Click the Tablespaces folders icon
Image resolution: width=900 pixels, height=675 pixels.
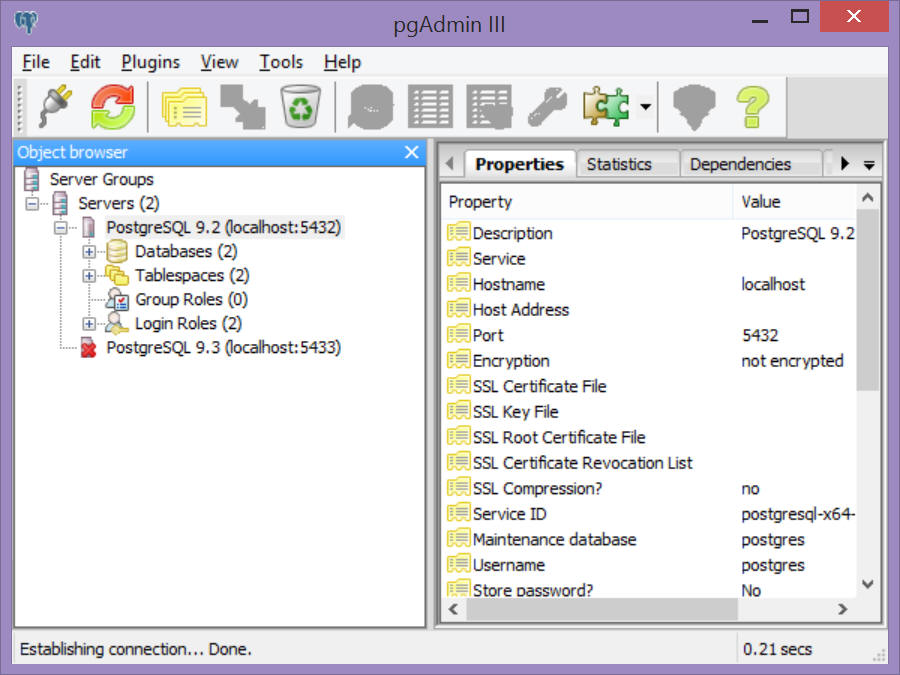point(117,276)
